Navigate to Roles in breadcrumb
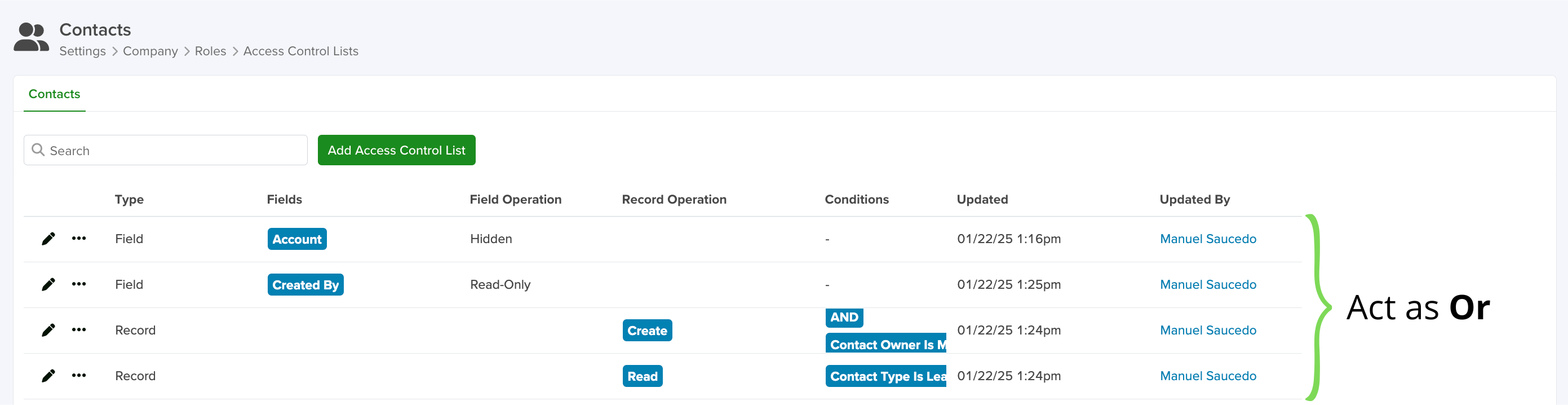1568x405 pixels. pyautogui.click(x=211, y=51)
